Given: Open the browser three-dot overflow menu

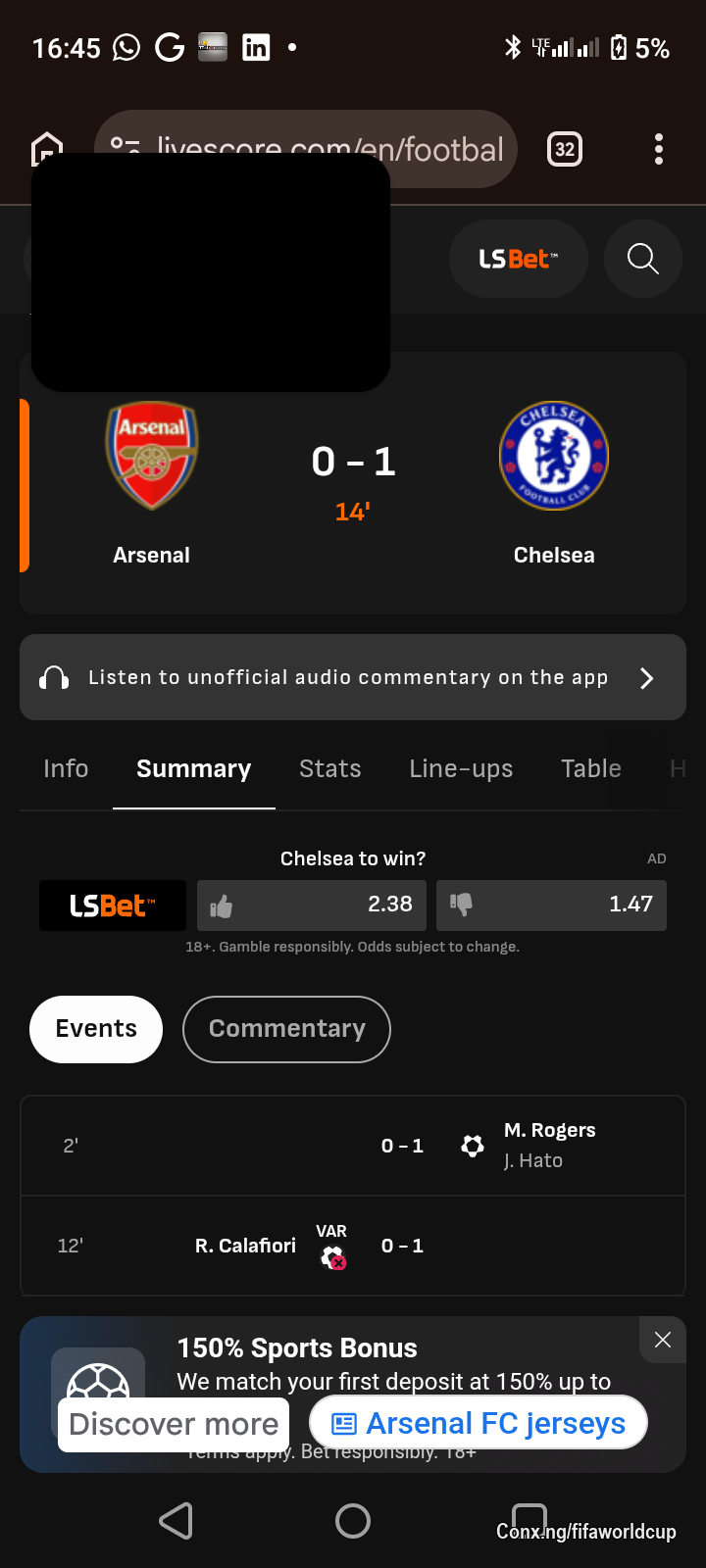Looking at the screenshot, I should pyautogui.click(x=659, y=149).
